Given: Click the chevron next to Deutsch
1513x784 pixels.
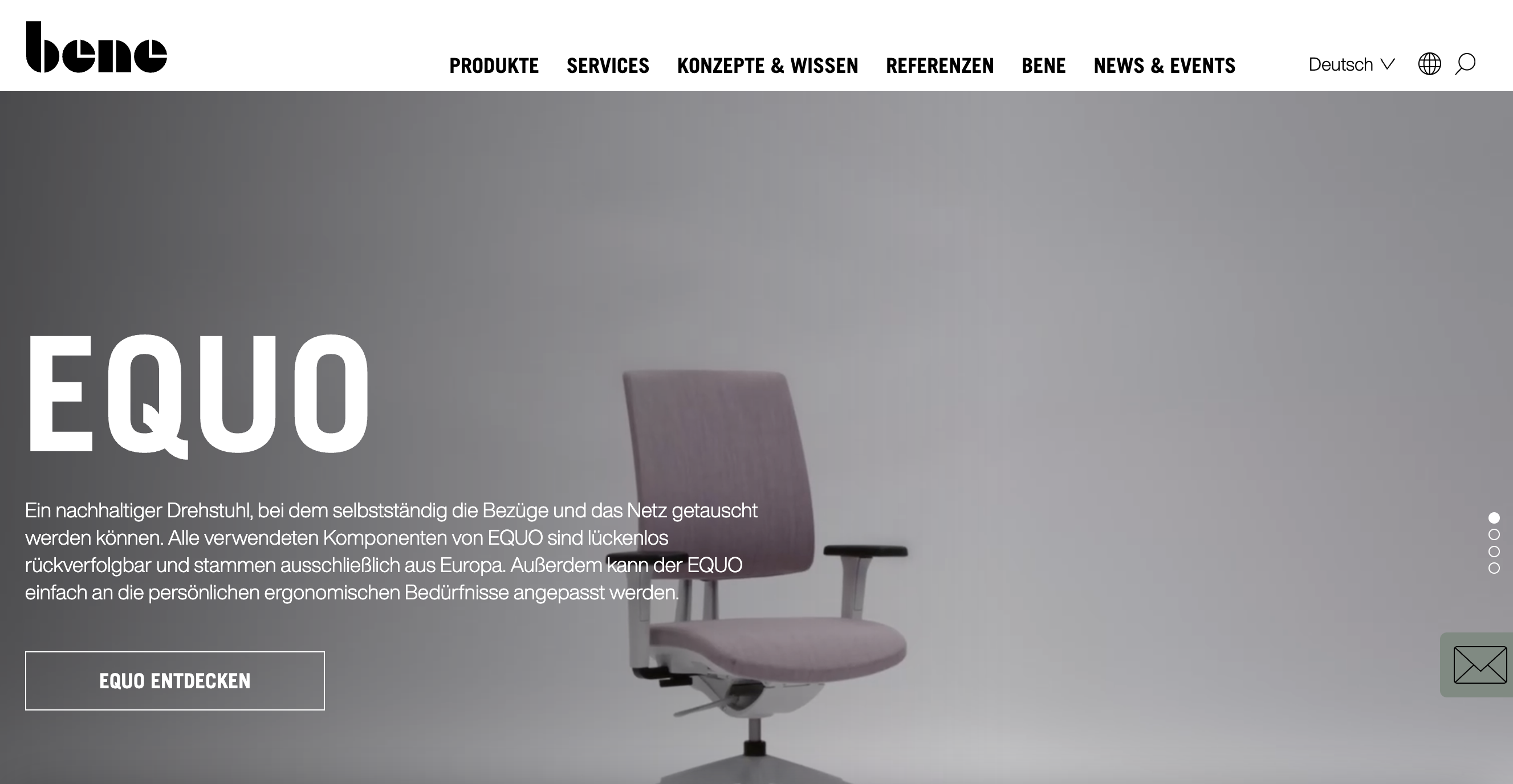Looking at the screenshot, I should pos(1388,64).
